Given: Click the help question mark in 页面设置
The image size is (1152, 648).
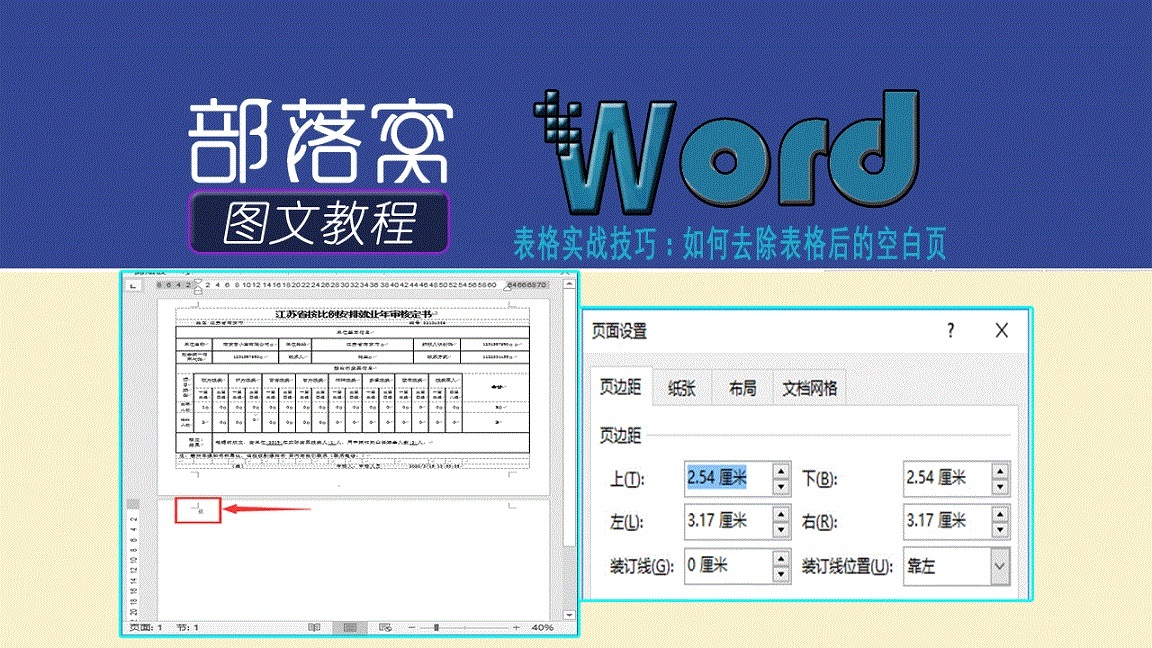Looking at the screenshot, I should tap(951, 331).
